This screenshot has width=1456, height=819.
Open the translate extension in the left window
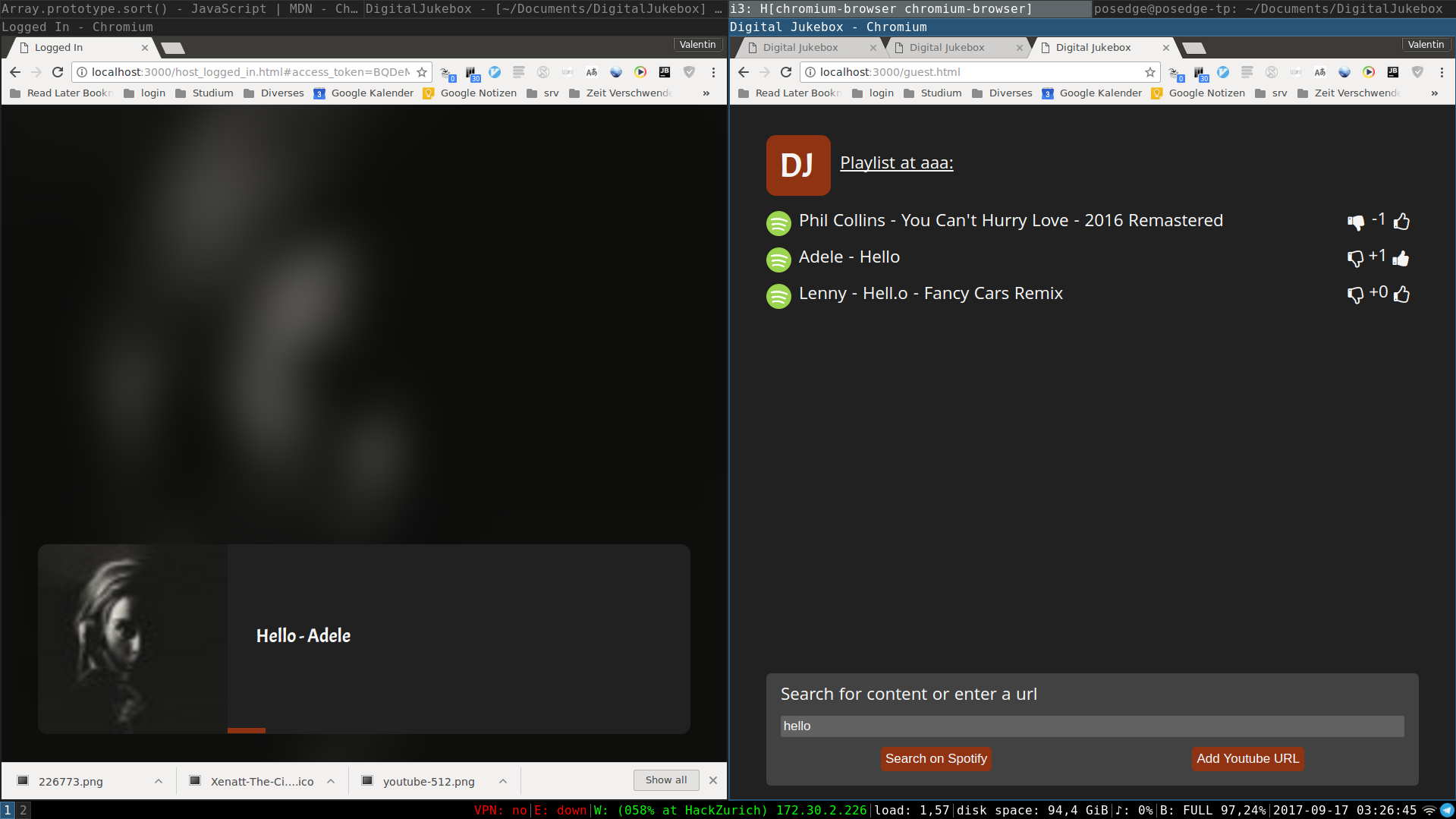click(x=592, y=72)
